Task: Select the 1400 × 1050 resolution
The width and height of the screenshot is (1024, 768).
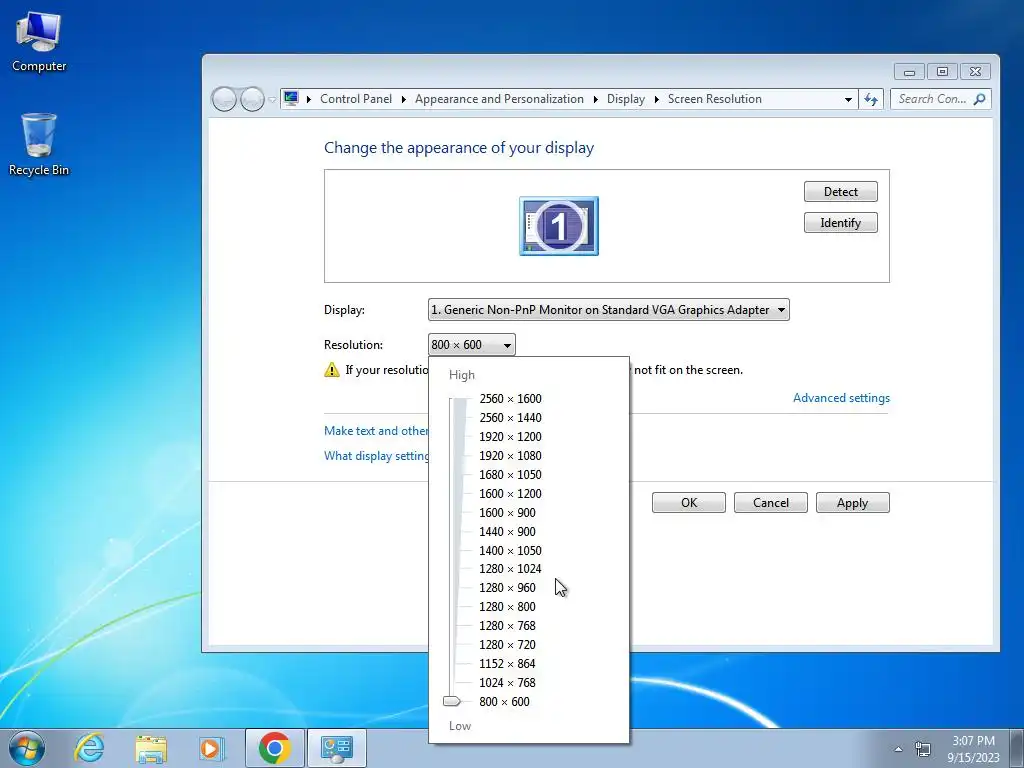Action: coord(510,550)
